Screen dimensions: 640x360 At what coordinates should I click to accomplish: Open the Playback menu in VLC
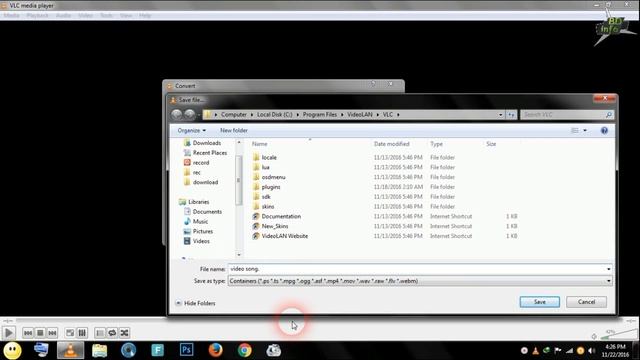coord(38,16)
